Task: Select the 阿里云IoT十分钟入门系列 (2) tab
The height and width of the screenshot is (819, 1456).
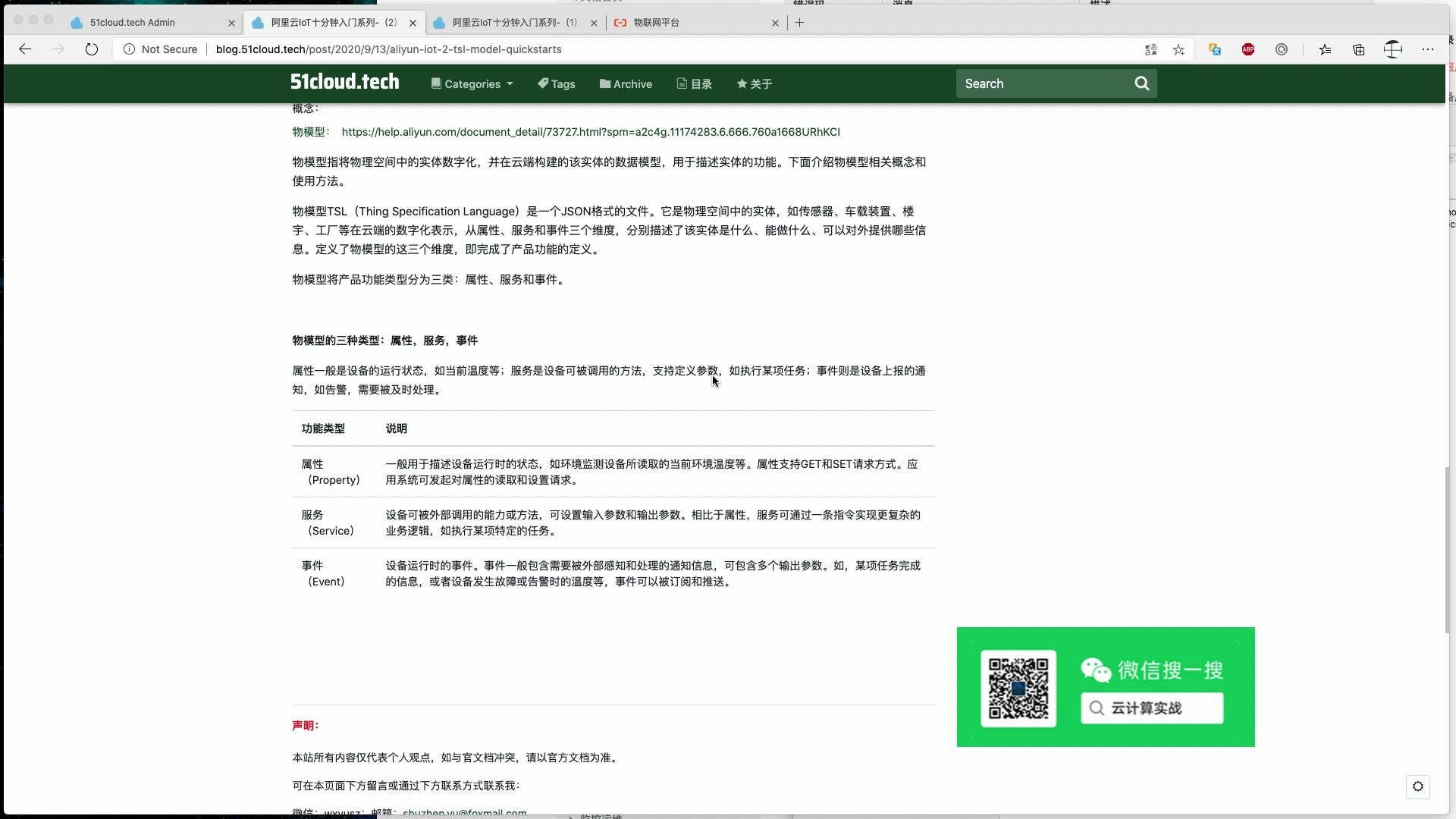Action: click(334, 23)
